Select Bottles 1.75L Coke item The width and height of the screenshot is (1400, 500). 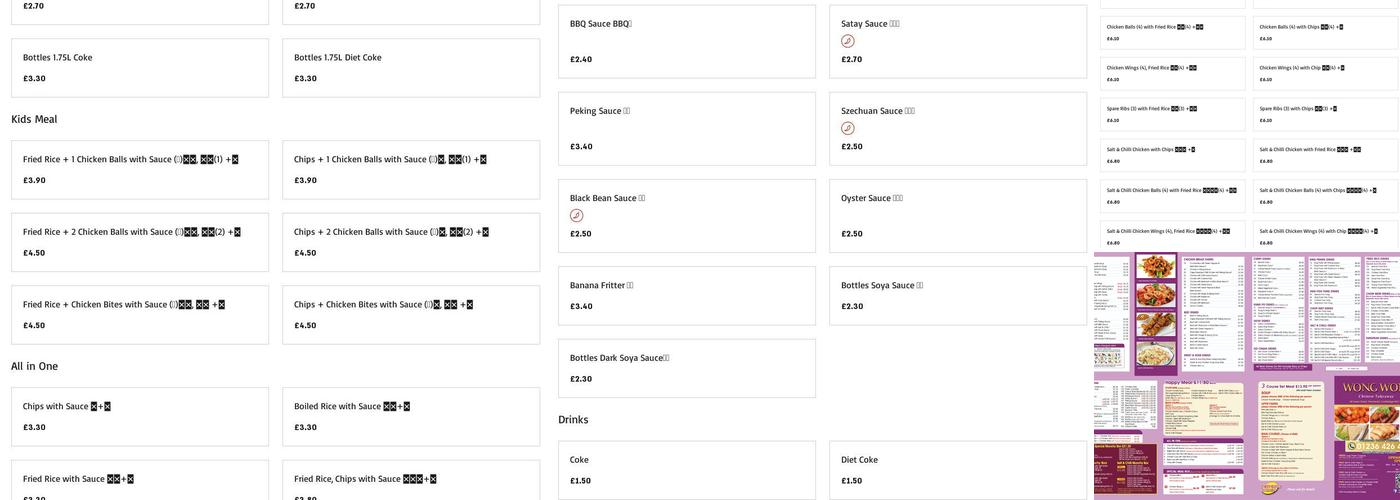click(x=140, y=67)
